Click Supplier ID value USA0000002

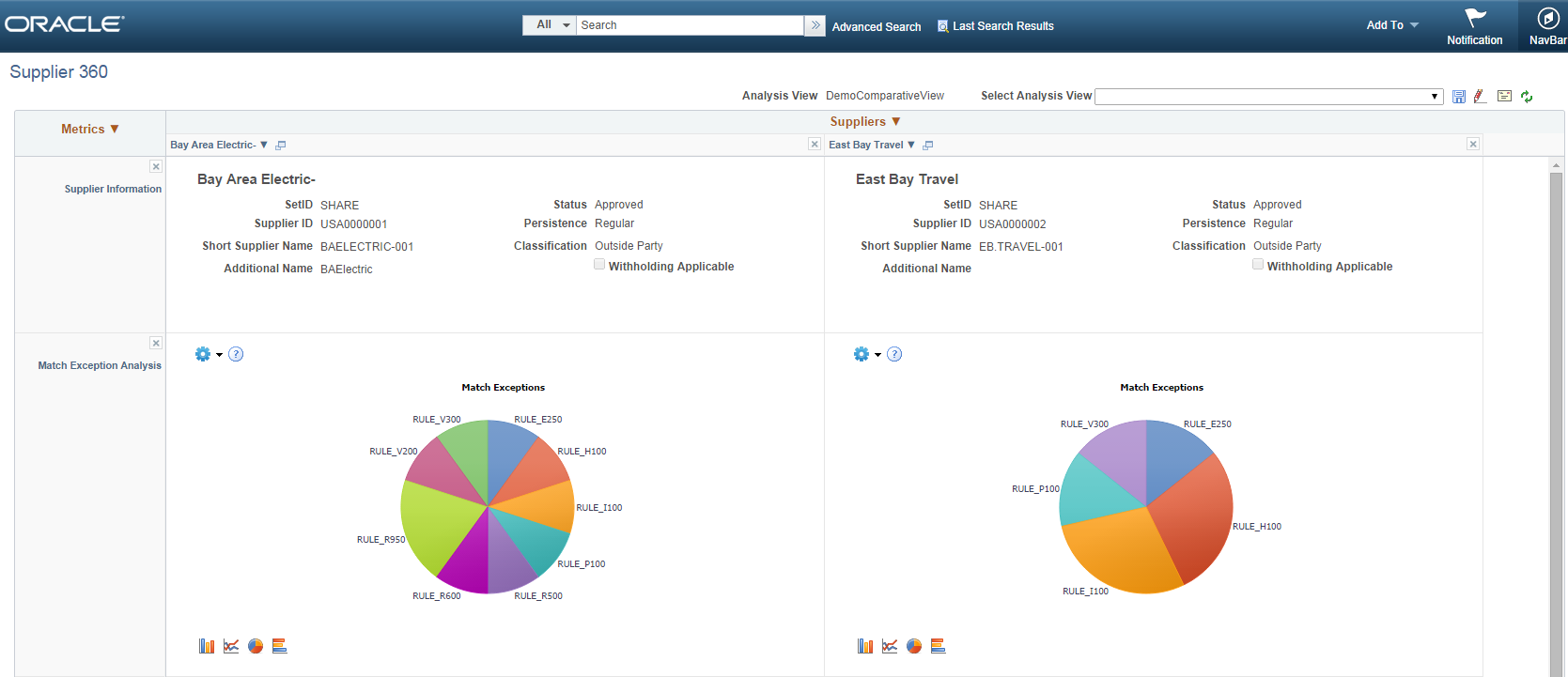pos(1013,224)
